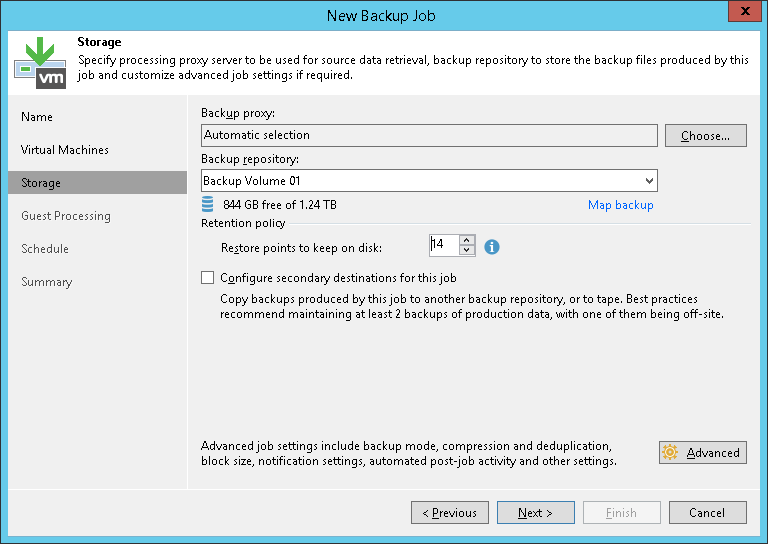
Task: Increase restore points with up arrow
Action: (467, 240)
